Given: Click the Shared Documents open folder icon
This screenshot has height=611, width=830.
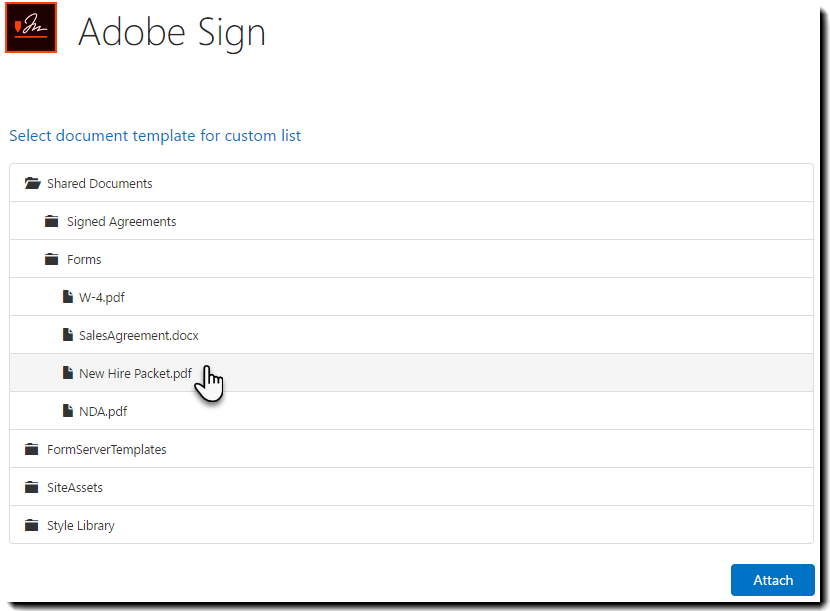Looking at the screenshot, I should click(x=32, y=184).
